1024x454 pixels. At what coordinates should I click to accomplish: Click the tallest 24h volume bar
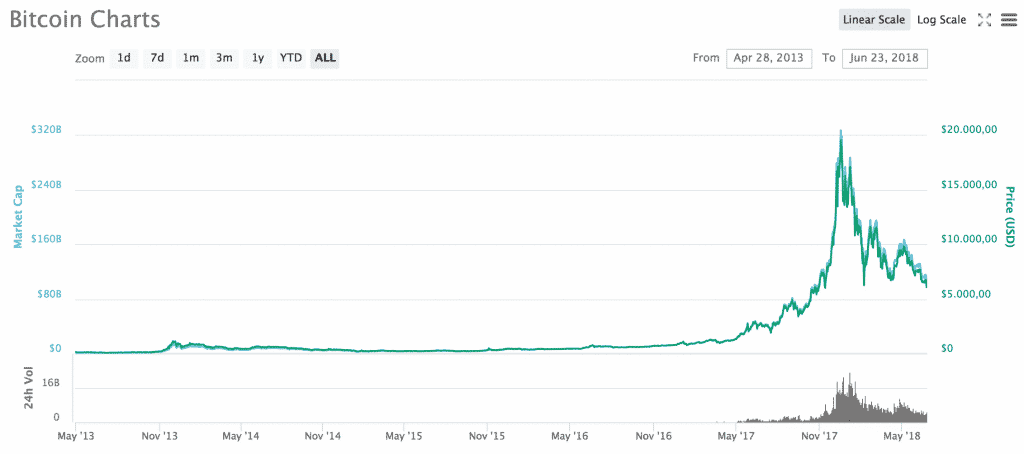coord(850,397)
